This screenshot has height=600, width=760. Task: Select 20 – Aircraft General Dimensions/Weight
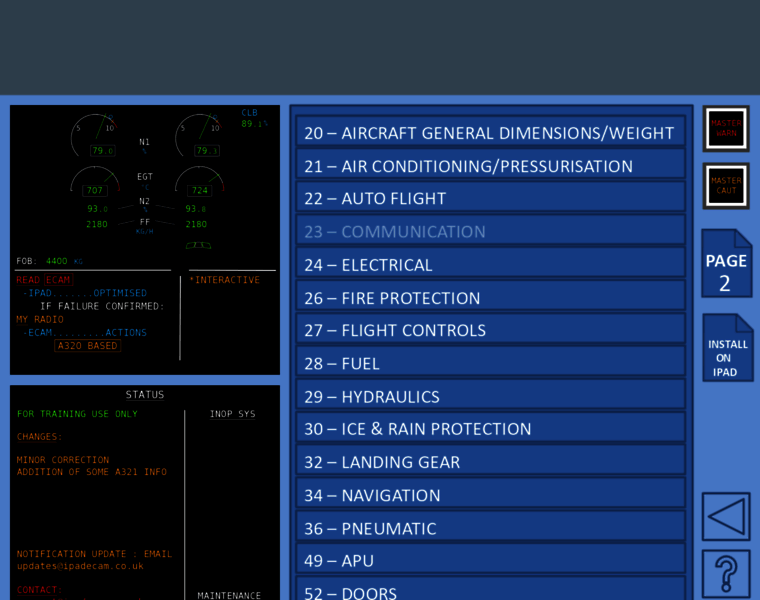(x=490, y=133)
